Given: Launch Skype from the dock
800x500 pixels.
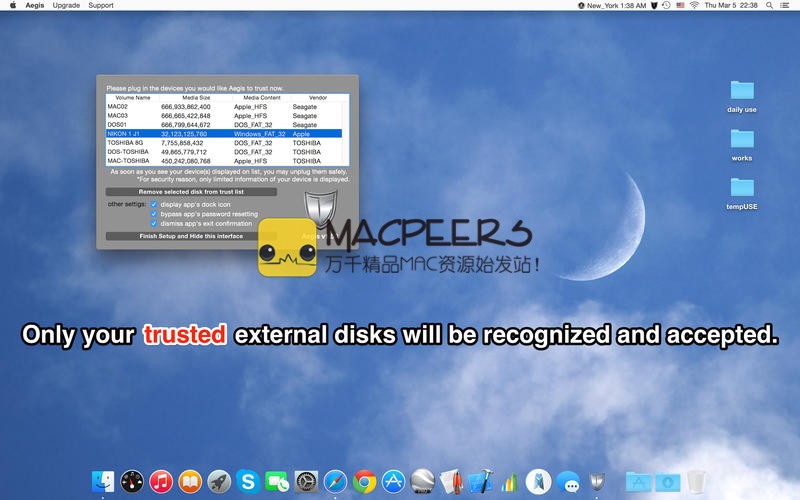Looking at the screenshot, I should coord(248,482).
